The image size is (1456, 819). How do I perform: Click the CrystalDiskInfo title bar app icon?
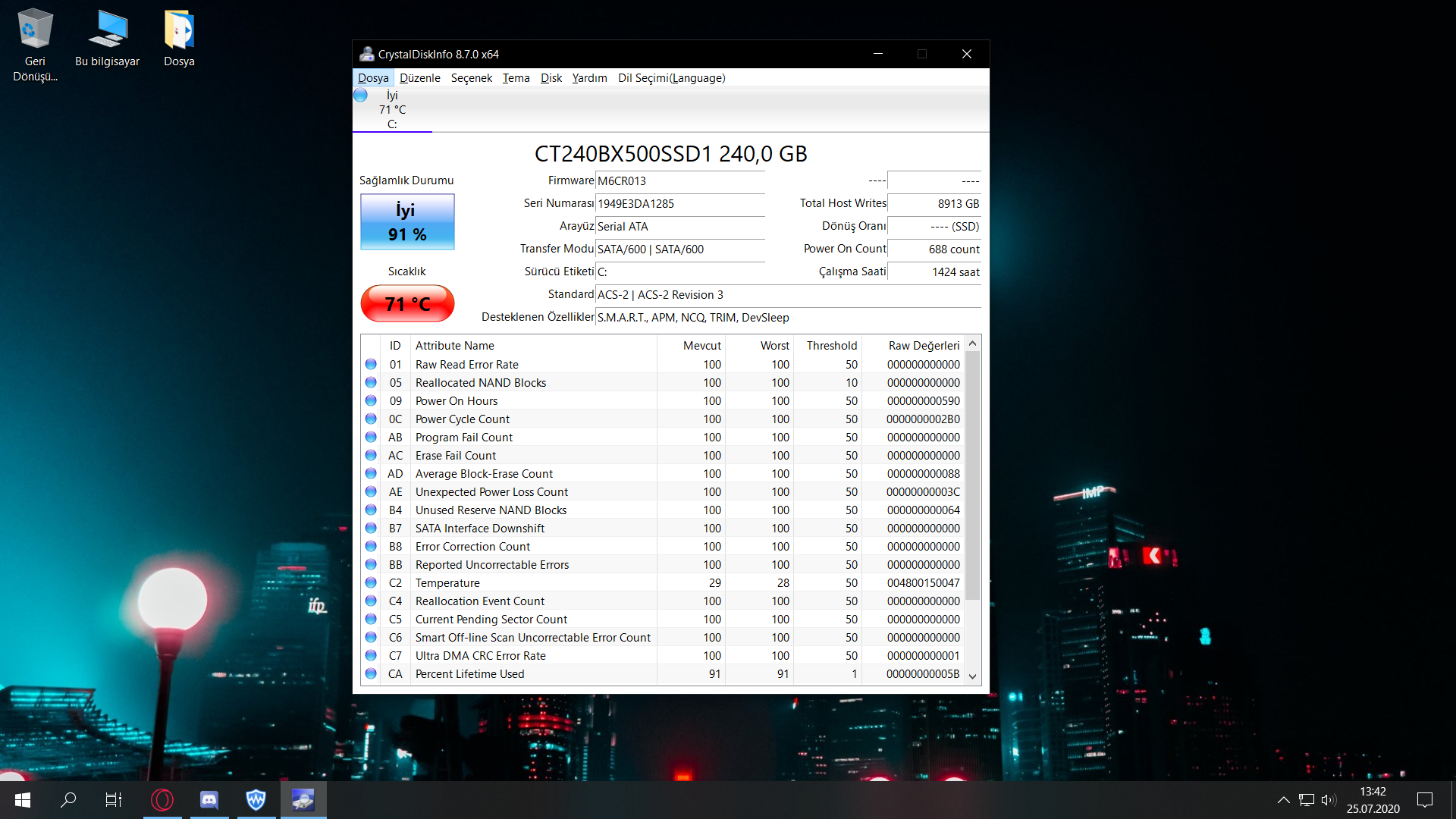(x=367, y=55)
